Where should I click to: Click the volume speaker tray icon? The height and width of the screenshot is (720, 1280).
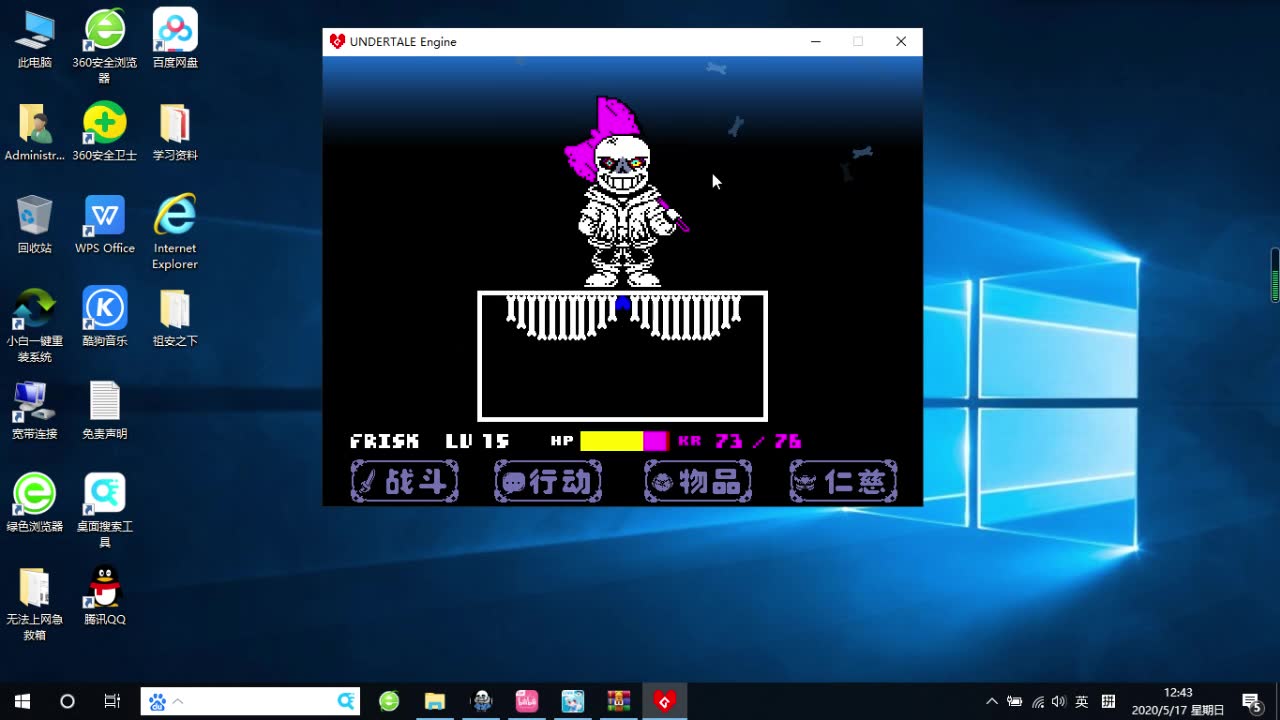click(1059, 702)
